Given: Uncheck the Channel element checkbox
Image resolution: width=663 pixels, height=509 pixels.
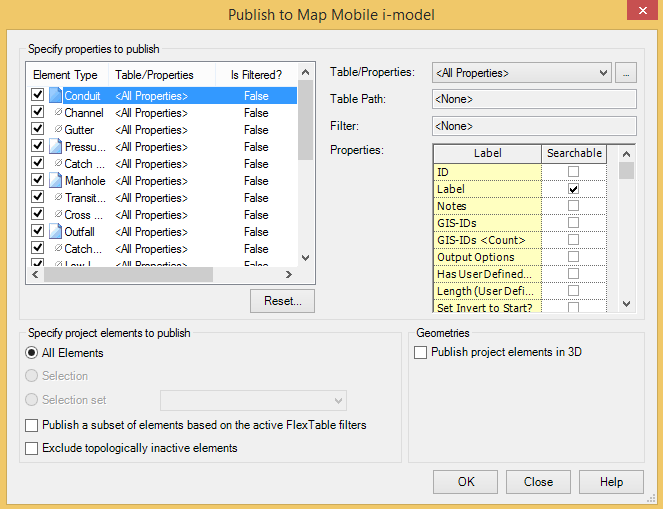Looking at the screenshot, I should tap(38, 112).
